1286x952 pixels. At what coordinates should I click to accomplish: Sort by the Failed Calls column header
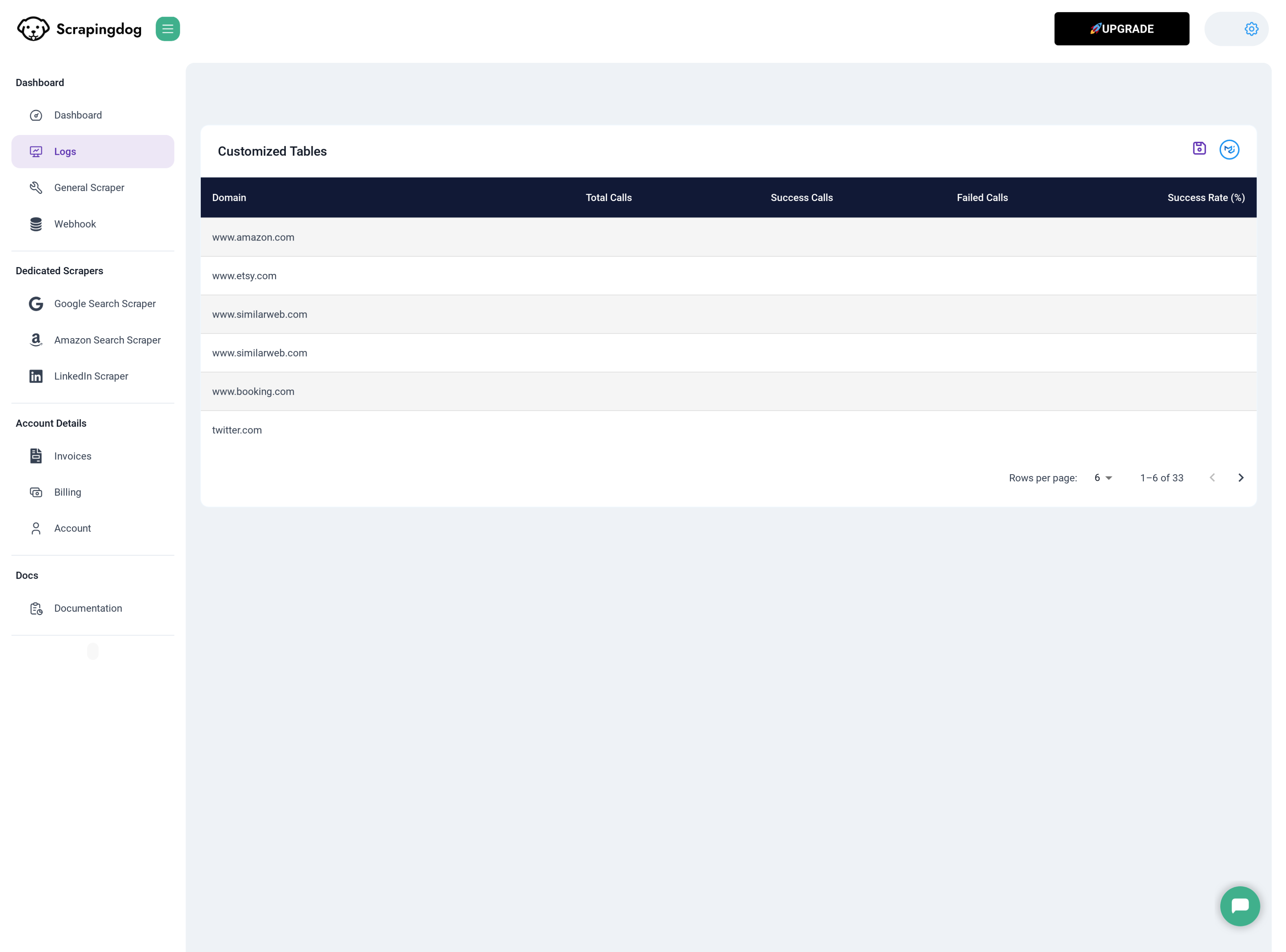(x=982, y=198)
